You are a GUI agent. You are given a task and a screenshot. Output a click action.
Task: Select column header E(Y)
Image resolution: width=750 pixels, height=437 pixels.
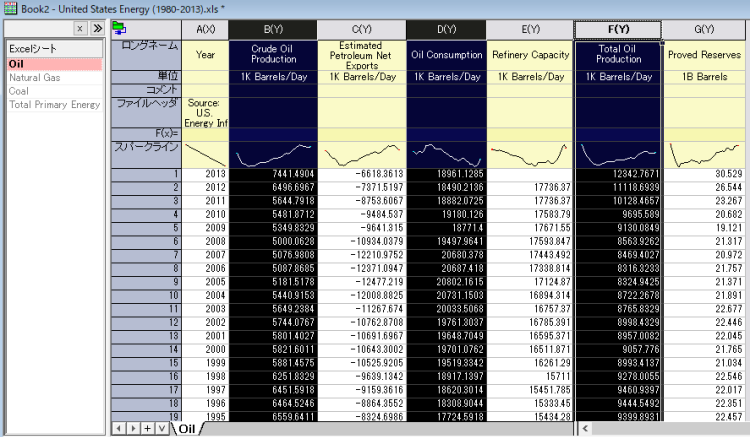pyautogui.click(x=530, y=29)
